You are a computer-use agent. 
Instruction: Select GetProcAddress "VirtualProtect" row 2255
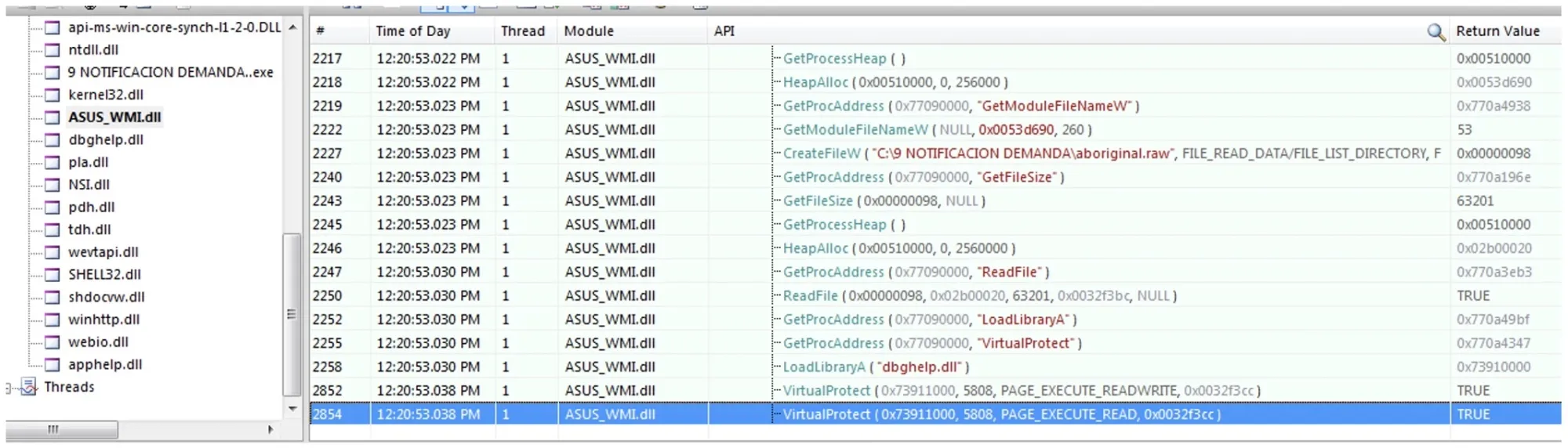935,343
